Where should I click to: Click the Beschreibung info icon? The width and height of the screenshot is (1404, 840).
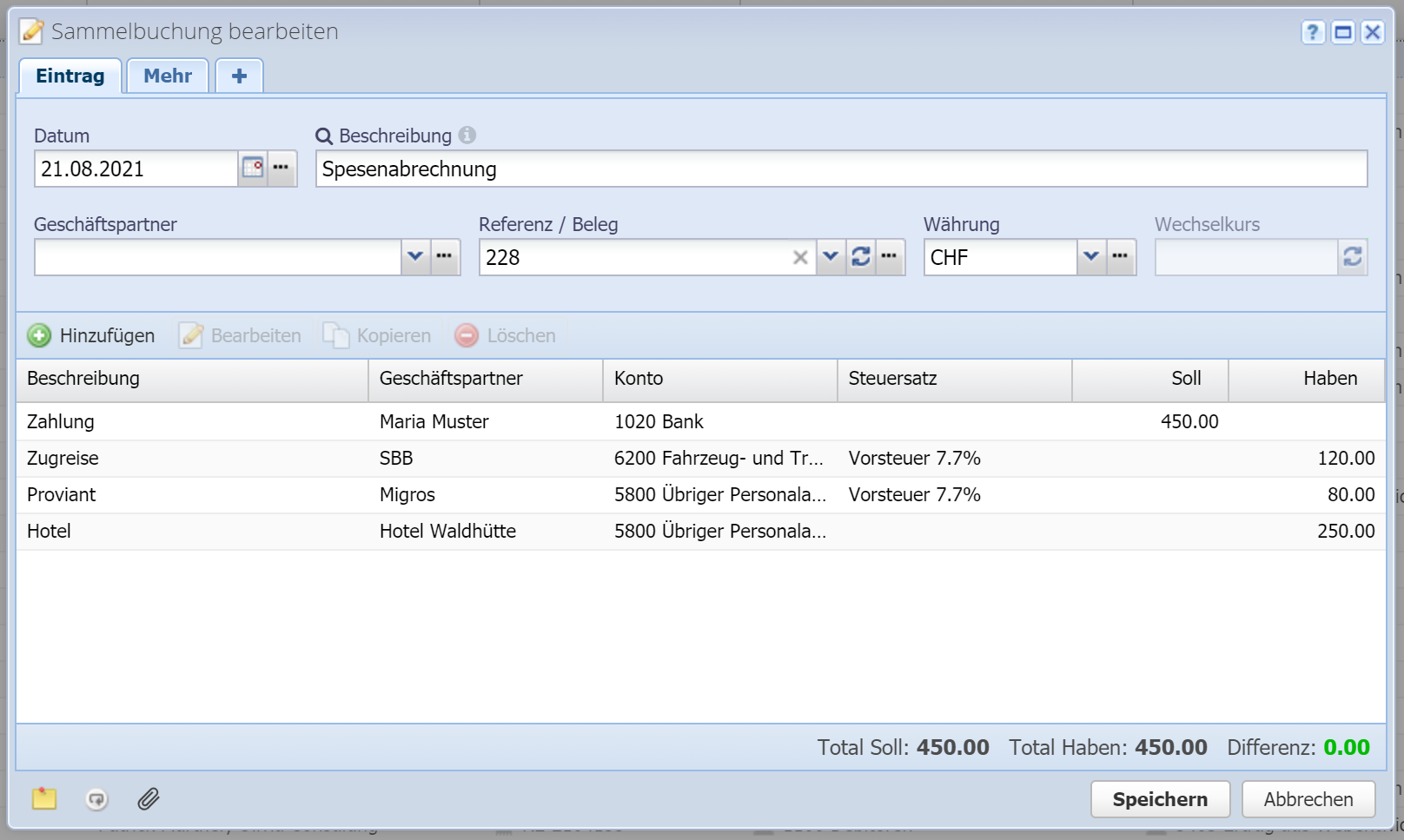coord(467,136)
